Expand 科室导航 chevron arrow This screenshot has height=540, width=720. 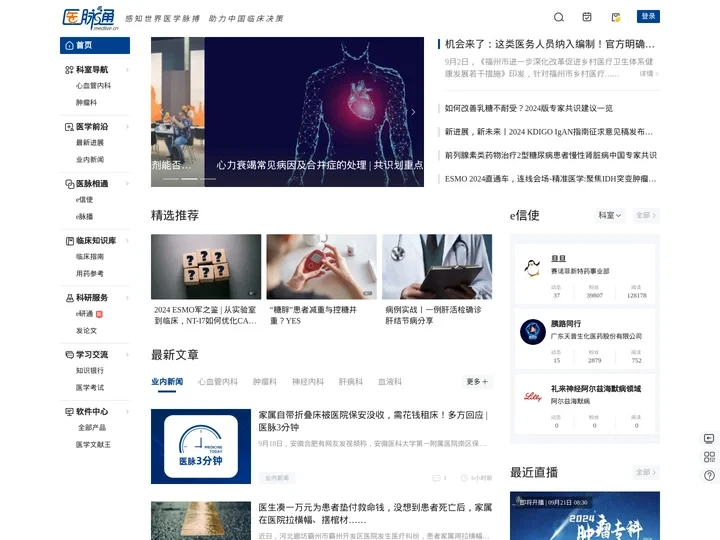[127, 70]
